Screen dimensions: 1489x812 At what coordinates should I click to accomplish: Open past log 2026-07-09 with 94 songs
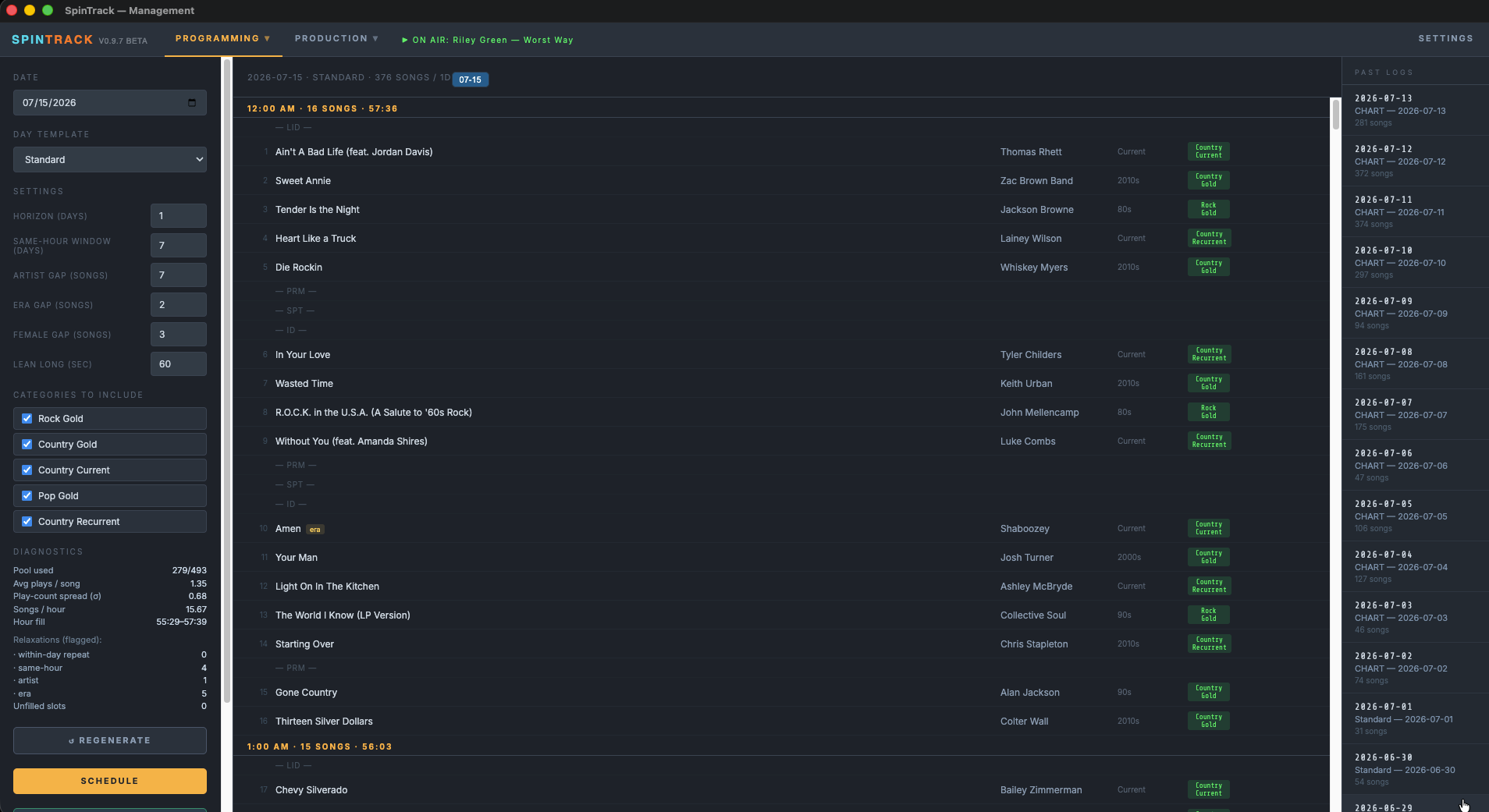click(1415, 313)
